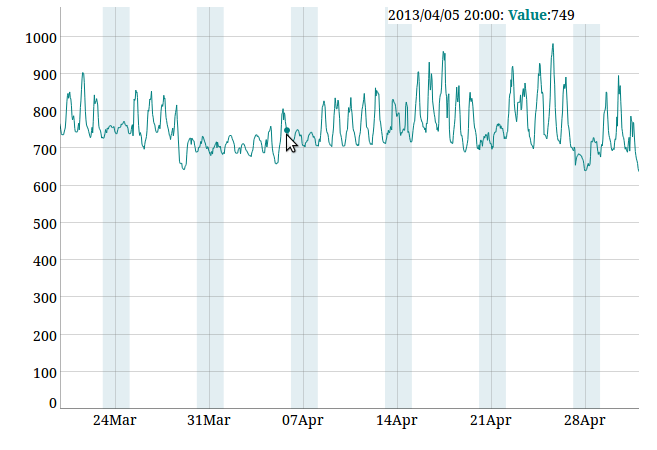Click the 07Apr x-axis label
The image size is (657, 450).
coord(303,420)
